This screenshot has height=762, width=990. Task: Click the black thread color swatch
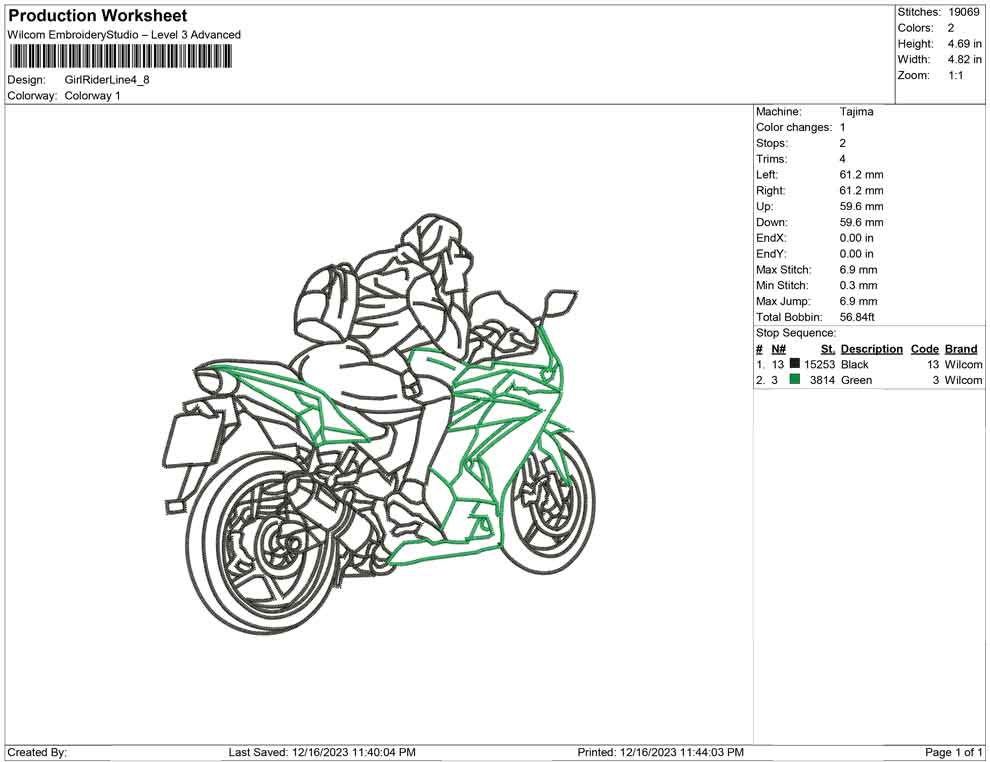point(794,365)
